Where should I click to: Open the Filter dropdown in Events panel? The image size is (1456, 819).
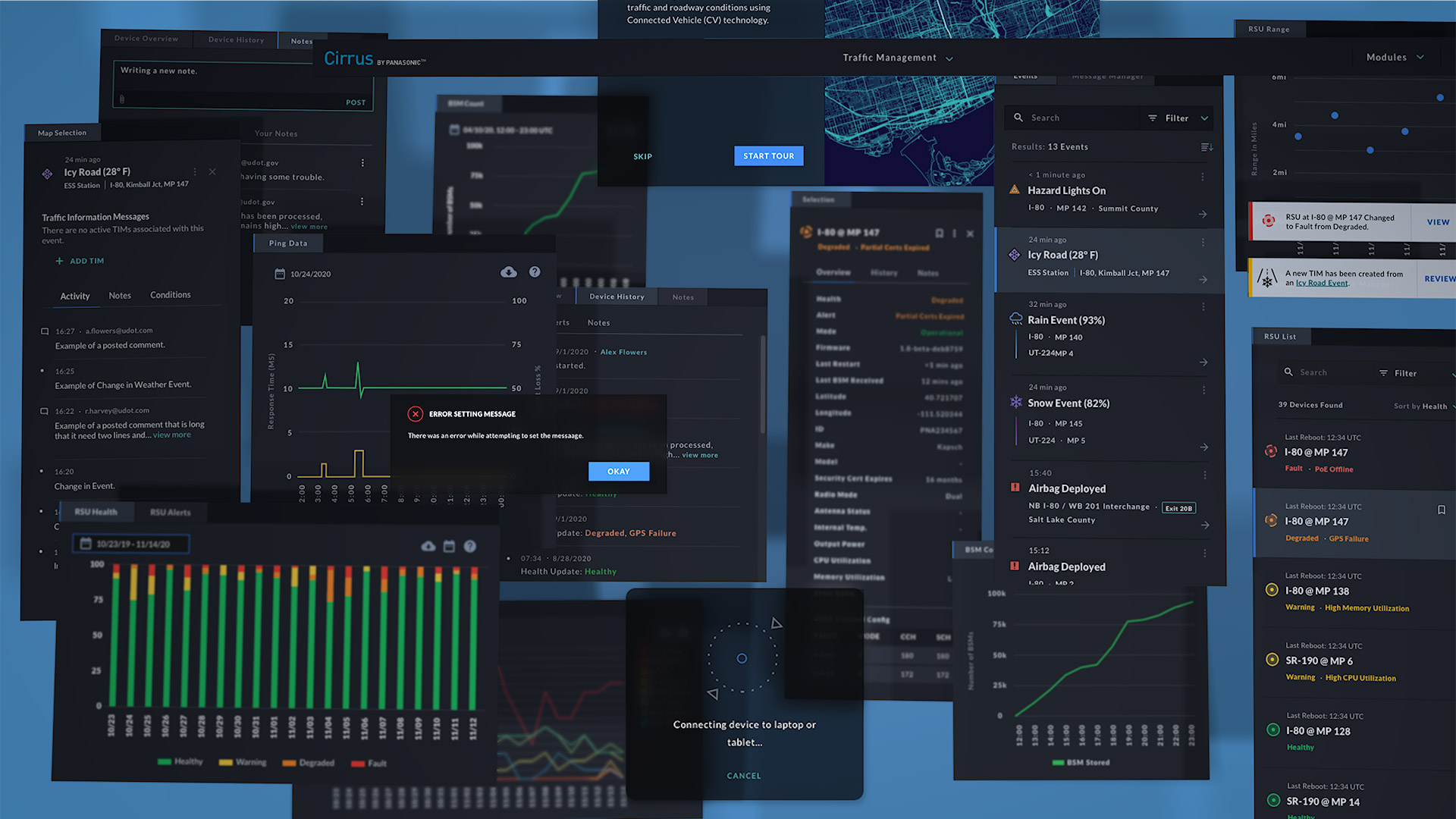tap(1178, 118)
